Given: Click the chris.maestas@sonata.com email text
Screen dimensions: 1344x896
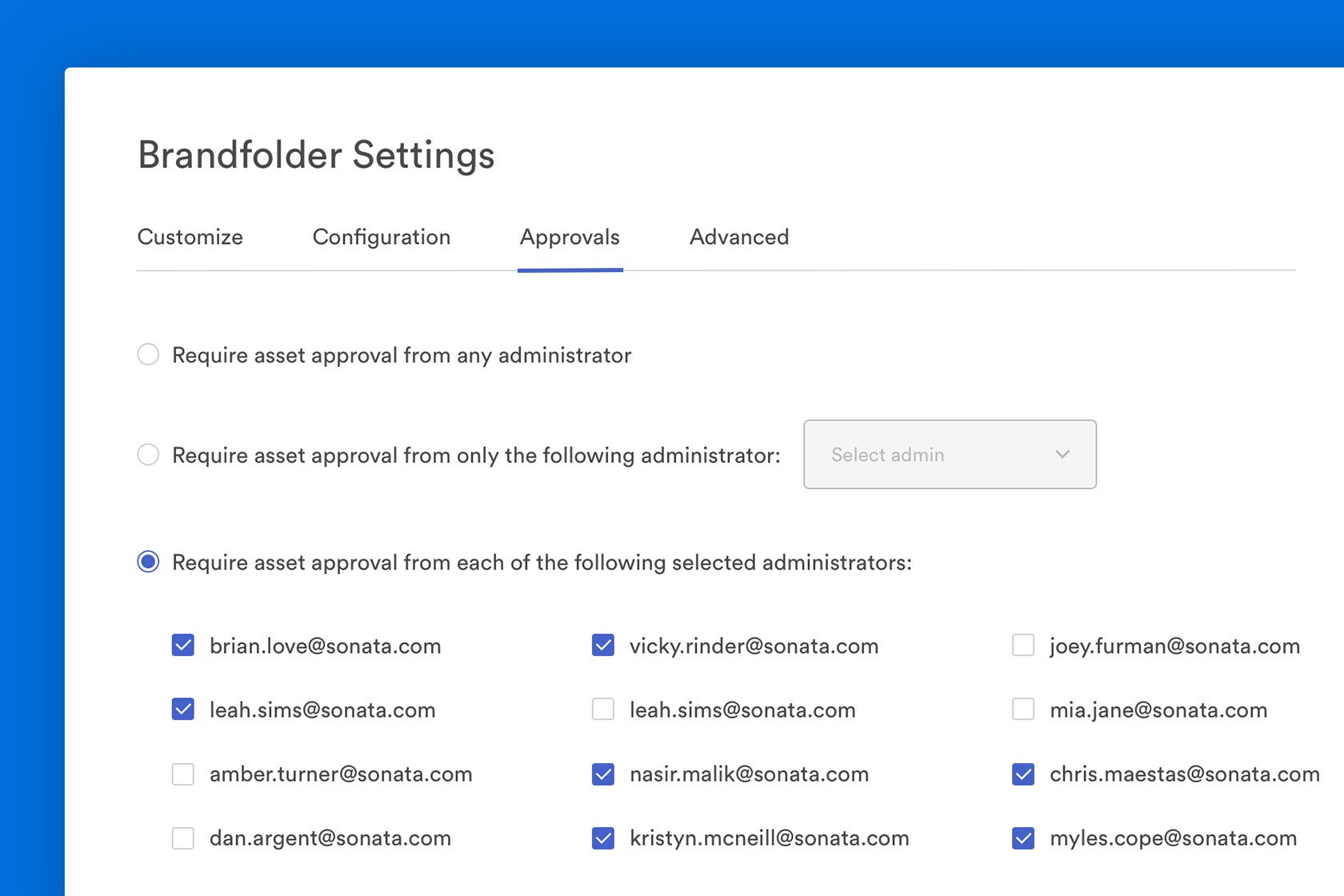Looking at the screenshot, I should (x=1185, y=774).
